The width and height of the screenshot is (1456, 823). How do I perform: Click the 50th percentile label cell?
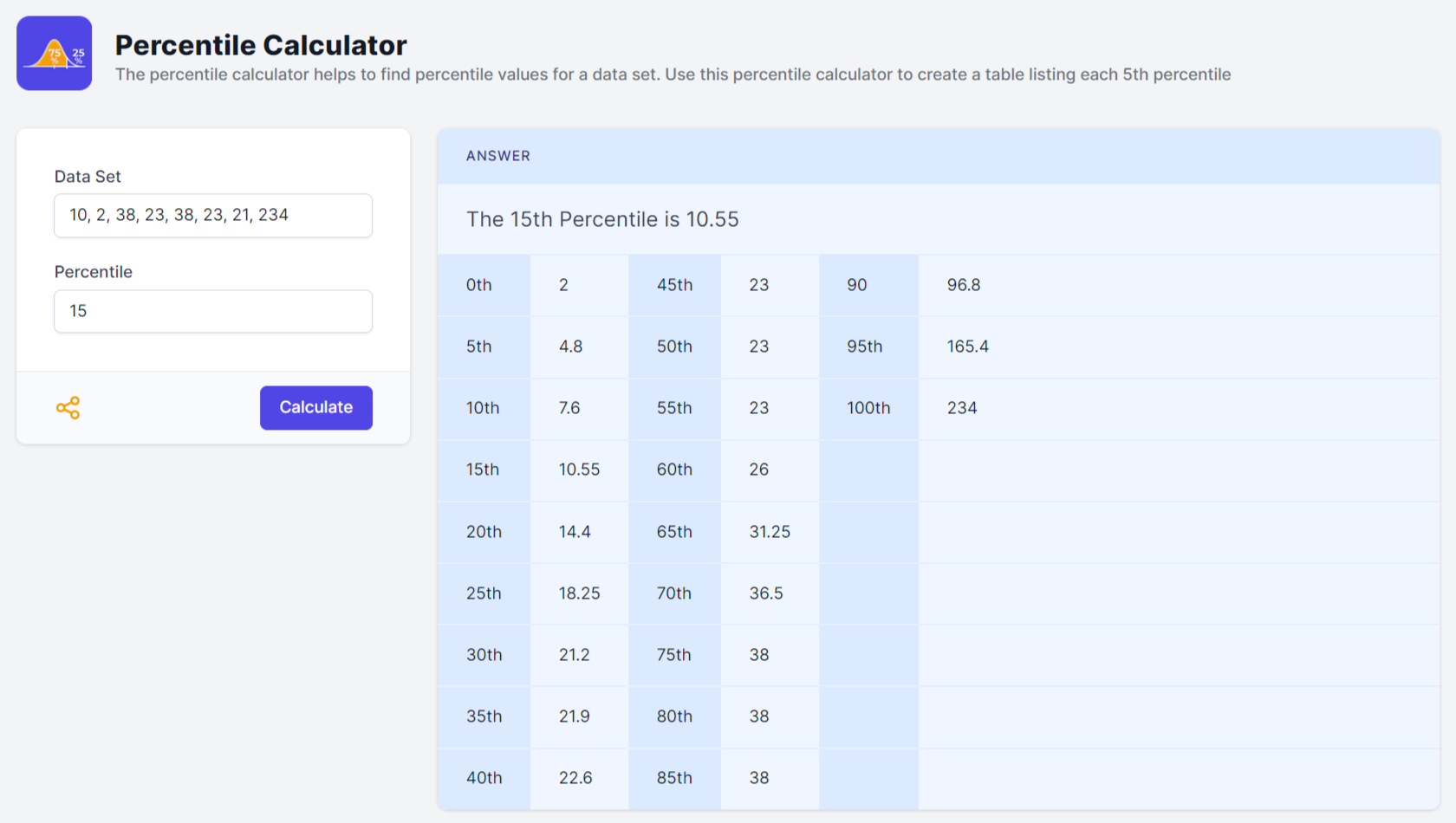point(674,347)
